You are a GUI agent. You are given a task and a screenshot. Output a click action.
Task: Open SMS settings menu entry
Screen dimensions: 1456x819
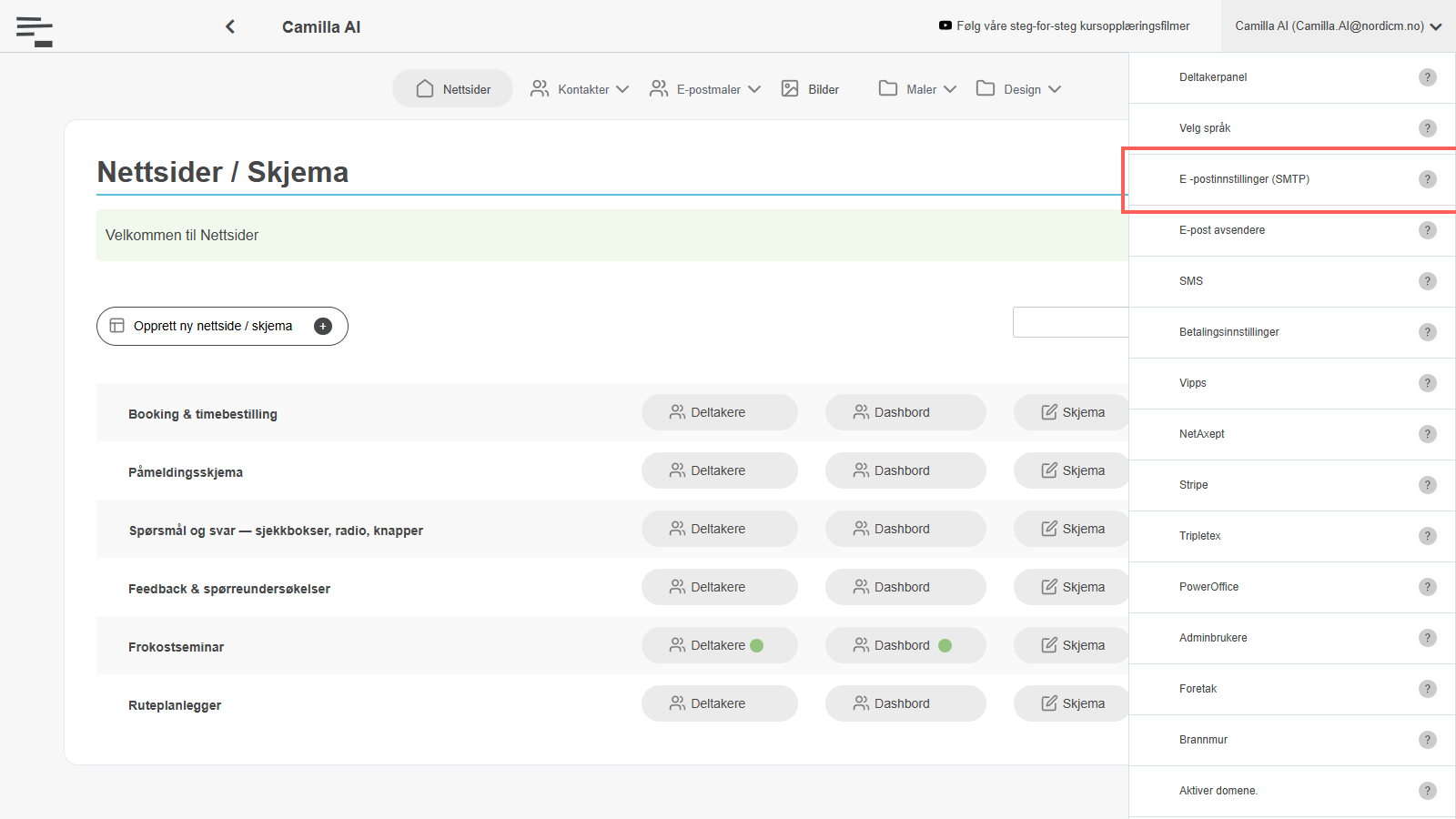[x=1292, y=281]
